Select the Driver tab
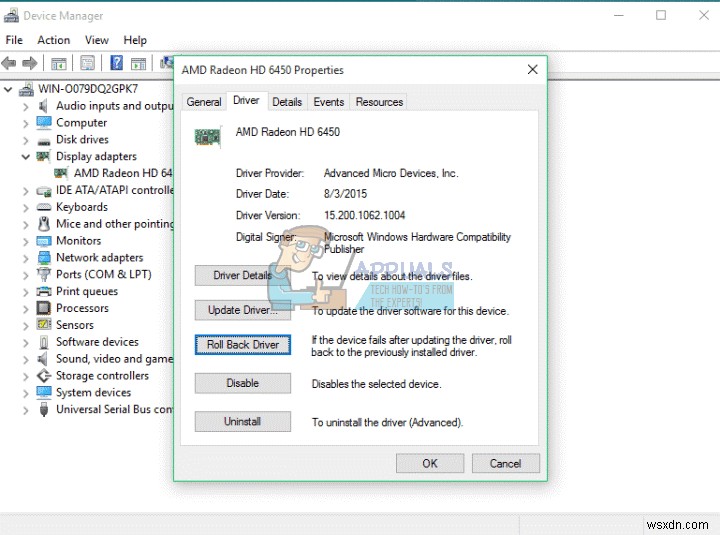Image resolution: width=720 pixels, height=535 pixels. (x=246, y=101)
